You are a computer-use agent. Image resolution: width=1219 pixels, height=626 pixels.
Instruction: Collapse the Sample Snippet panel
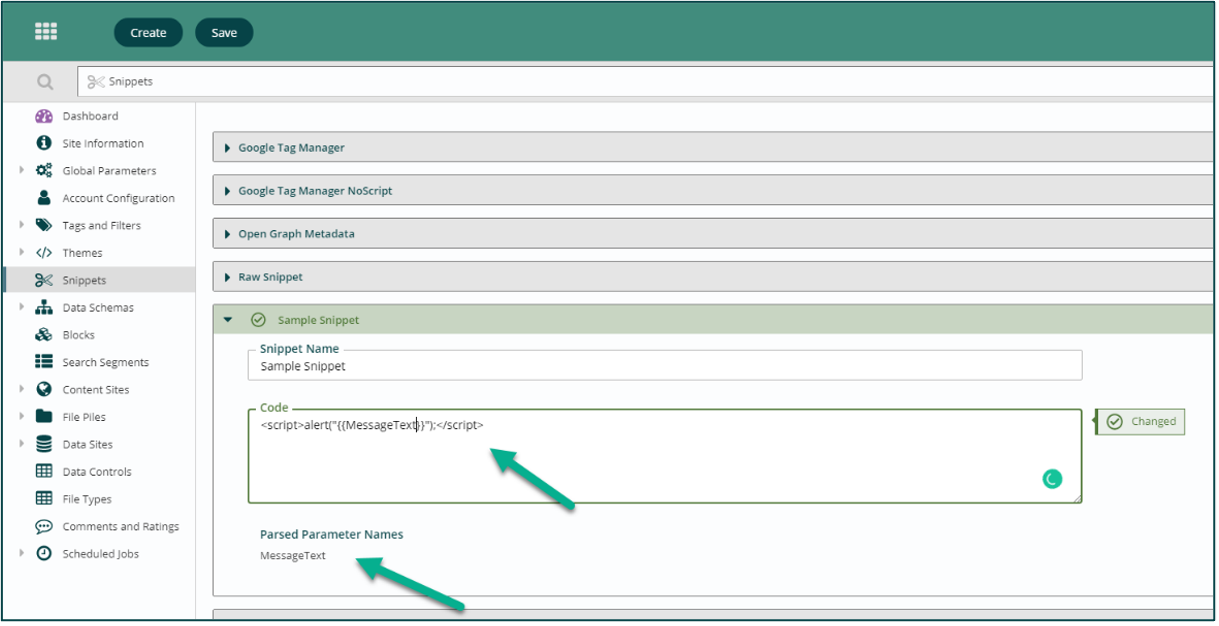228,320
